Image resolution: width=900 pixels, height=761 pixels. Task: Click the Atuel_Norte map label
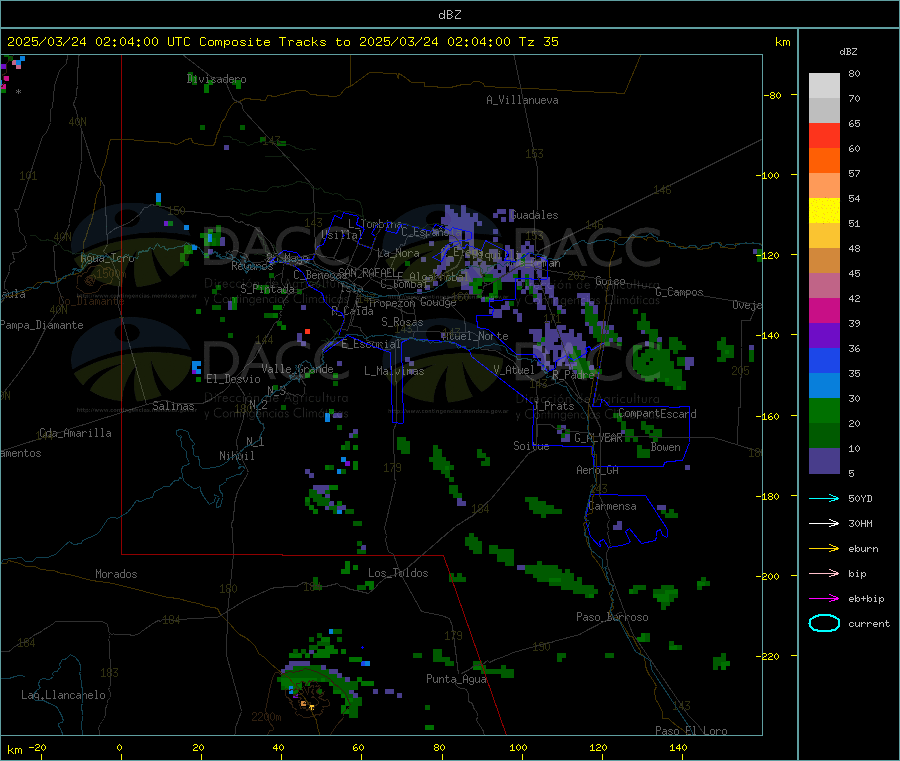(475, 336)
